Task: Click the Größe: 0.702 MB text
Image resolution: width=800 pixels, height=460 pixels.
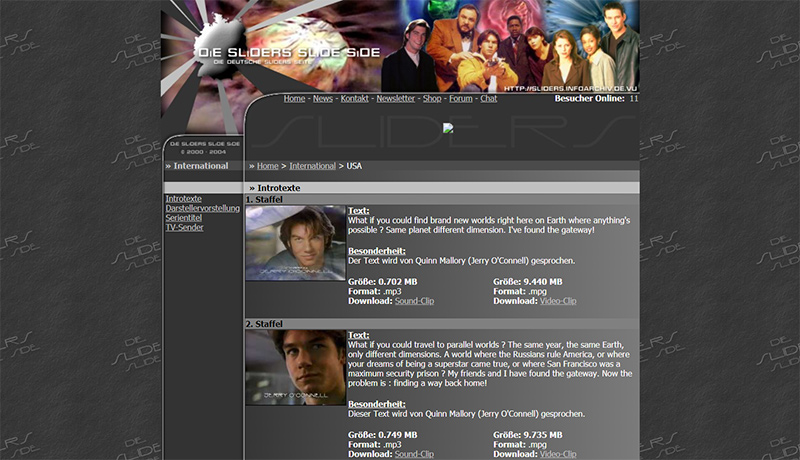Action: click(383, 282)
